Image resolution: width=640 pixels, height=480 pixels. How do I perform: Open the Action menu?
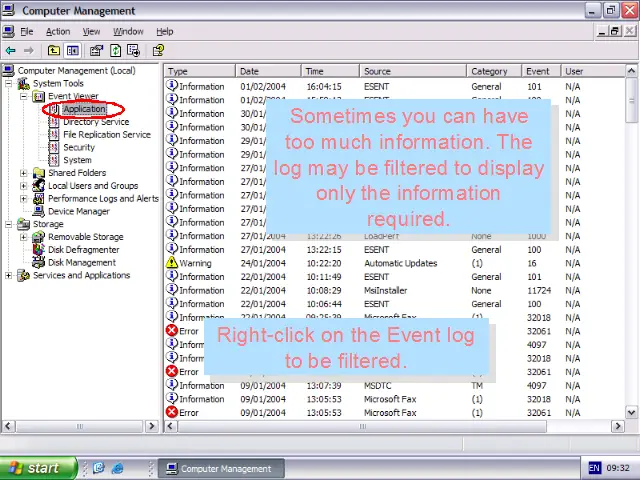click(x=58, y=31)
